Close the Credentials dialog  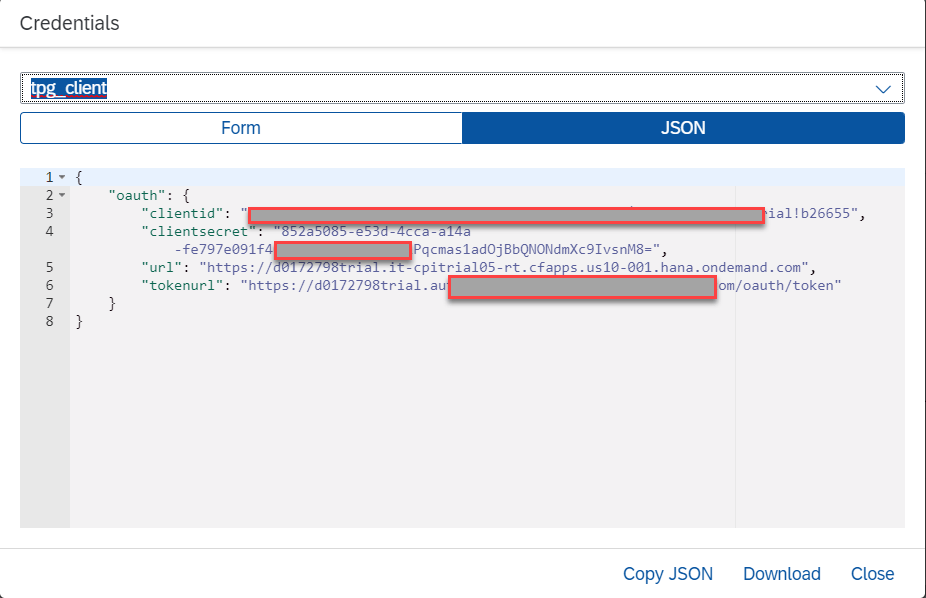coord(872,573)
